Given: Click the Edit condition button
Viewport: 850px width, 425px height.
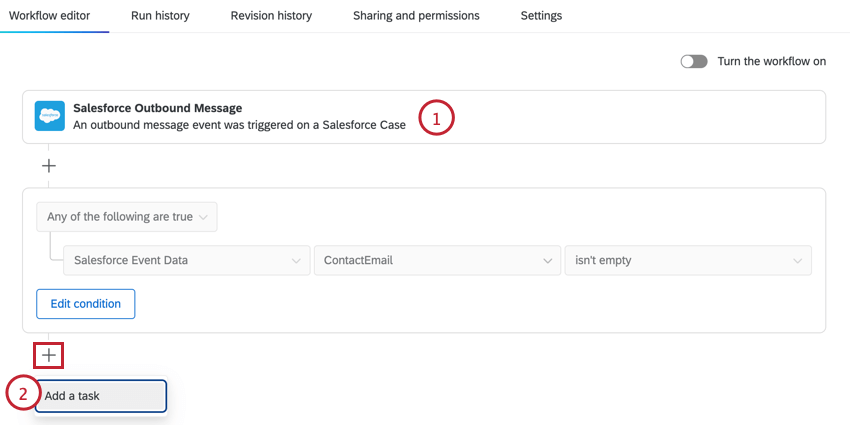Looking at the screenshot, I should (85, 304).
